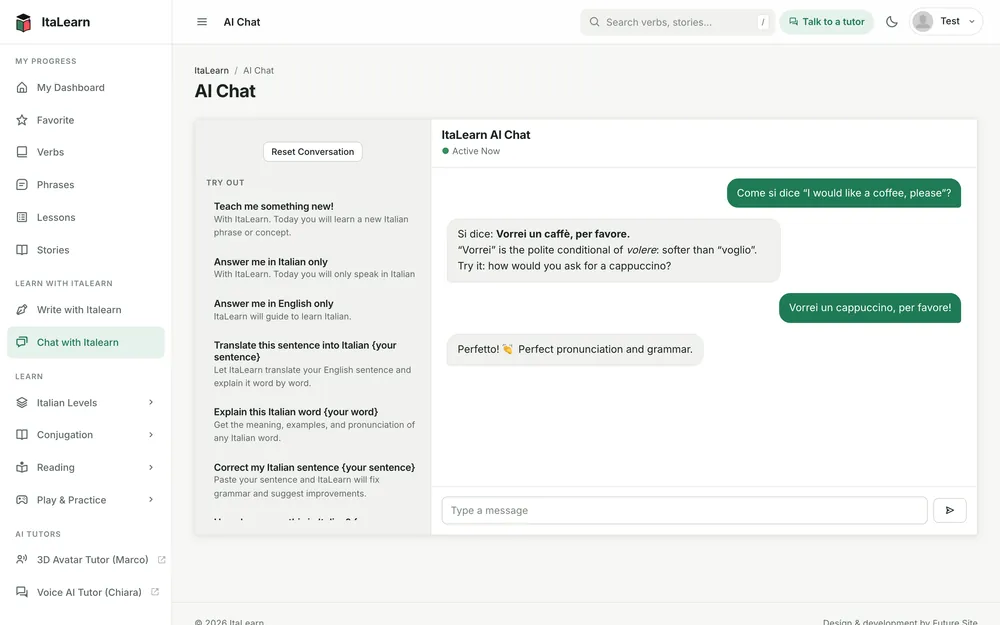Image resolution: width=1000 pixels, height=625 pixels.
Task: Click the Reading sidebar icon
Action: point(22,467)
